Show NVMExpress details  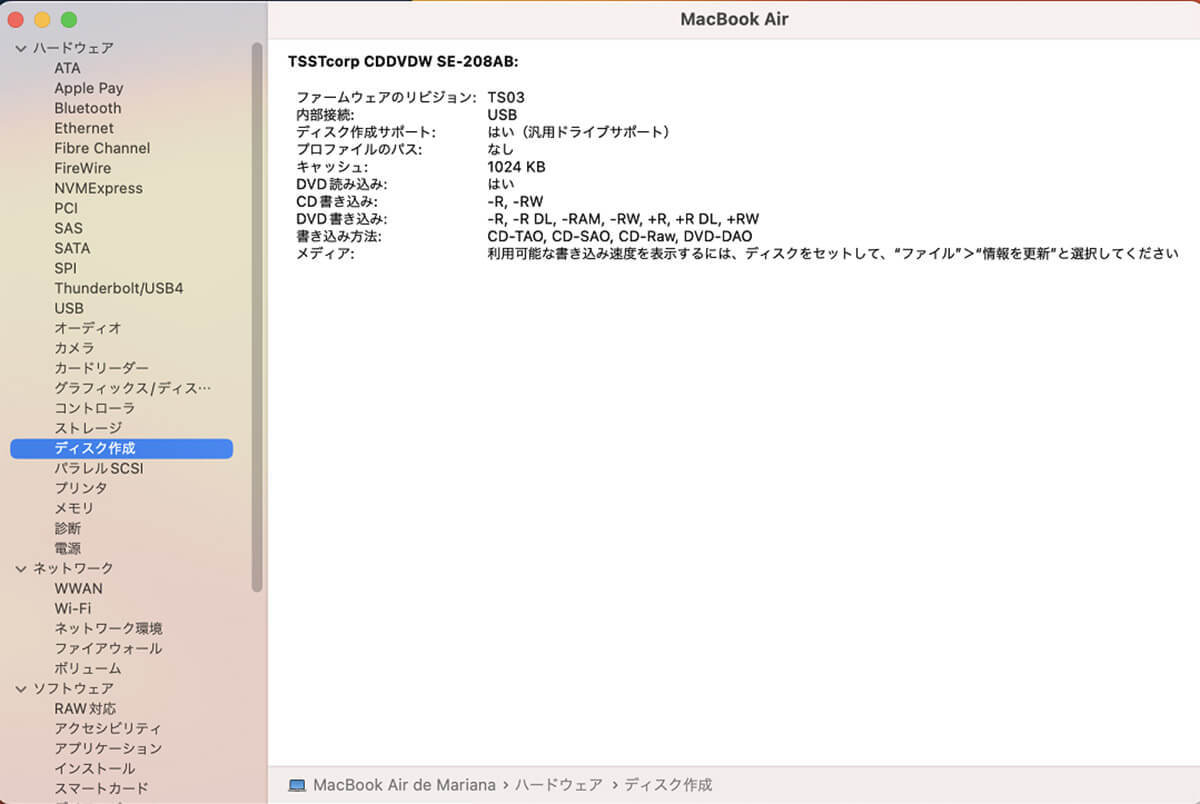point(98,188)
